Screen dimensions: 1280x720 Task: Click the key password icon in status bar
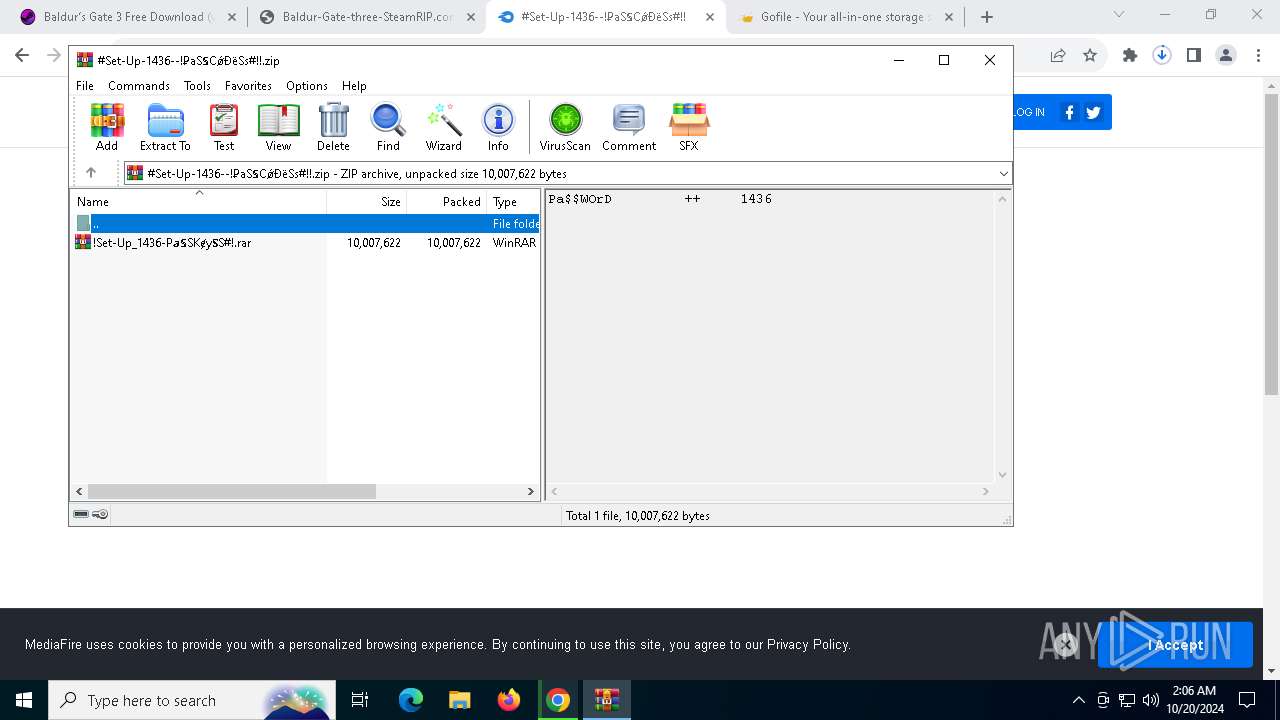(100, 514)
